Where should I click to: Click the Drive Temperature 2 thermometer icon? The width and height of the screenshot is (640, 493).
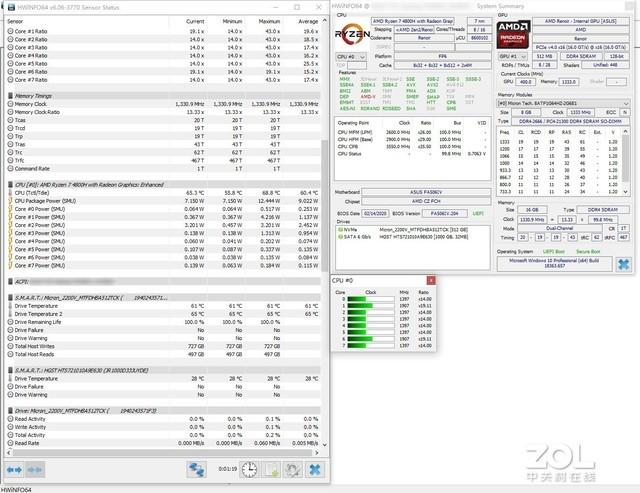pos(11,314)
